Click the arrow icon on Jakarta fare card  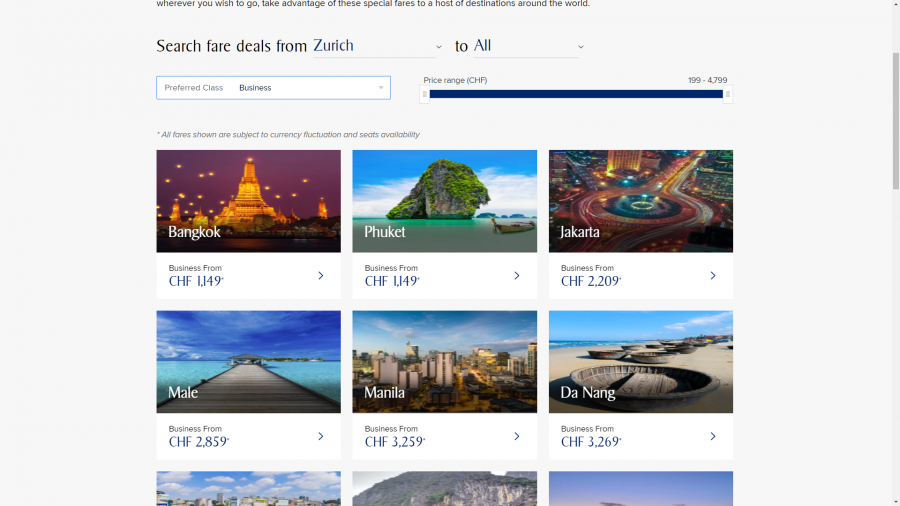coord(713,276)
